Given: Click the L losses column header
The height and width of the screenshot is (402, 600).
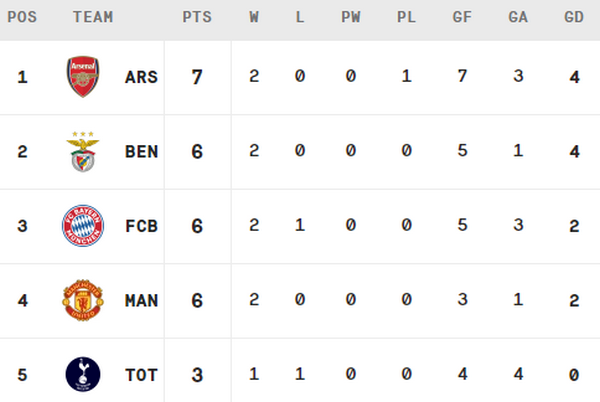Looking at the screenshot, I should pos(299,18).
